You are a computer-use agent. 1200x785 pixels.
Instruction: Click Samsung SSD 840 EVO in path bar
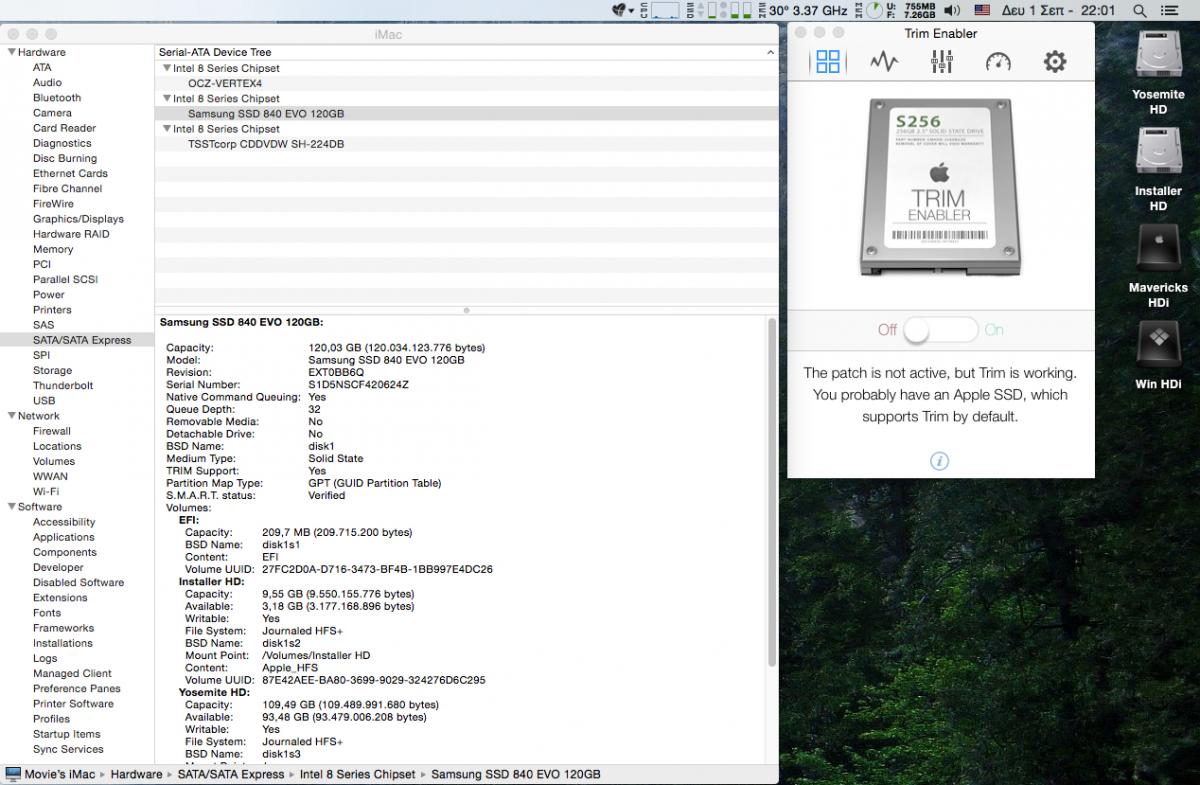click(516, 774)
